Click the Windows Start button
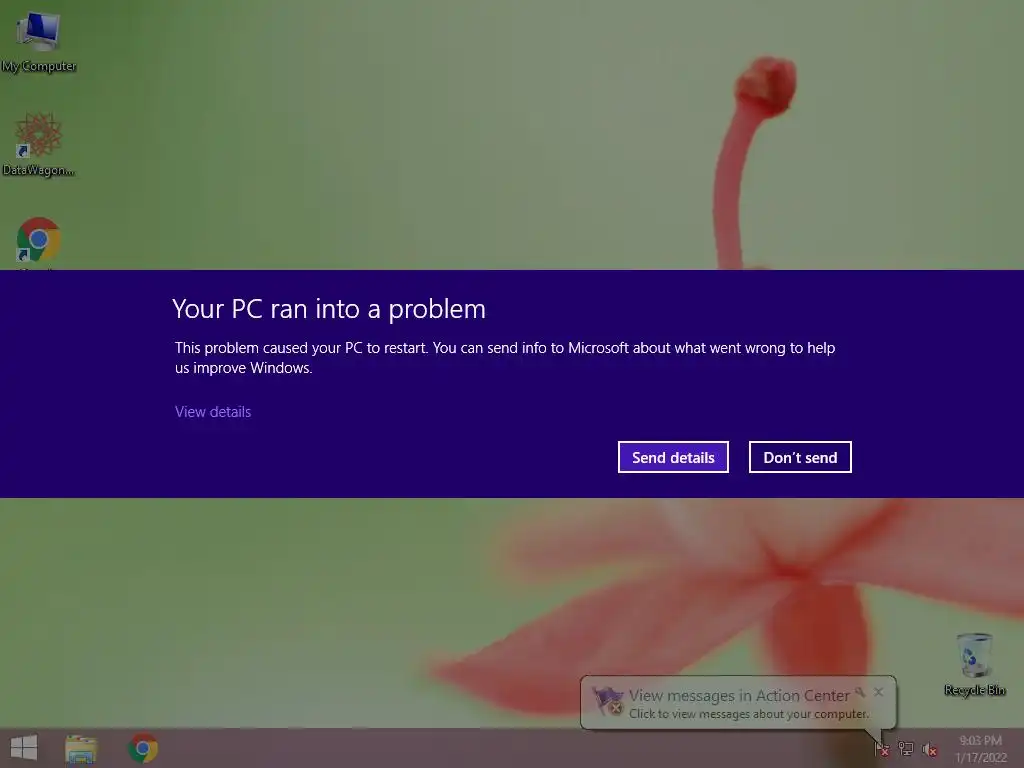Viewport: 1024px width, 768px height. click(x=24, y=748)
